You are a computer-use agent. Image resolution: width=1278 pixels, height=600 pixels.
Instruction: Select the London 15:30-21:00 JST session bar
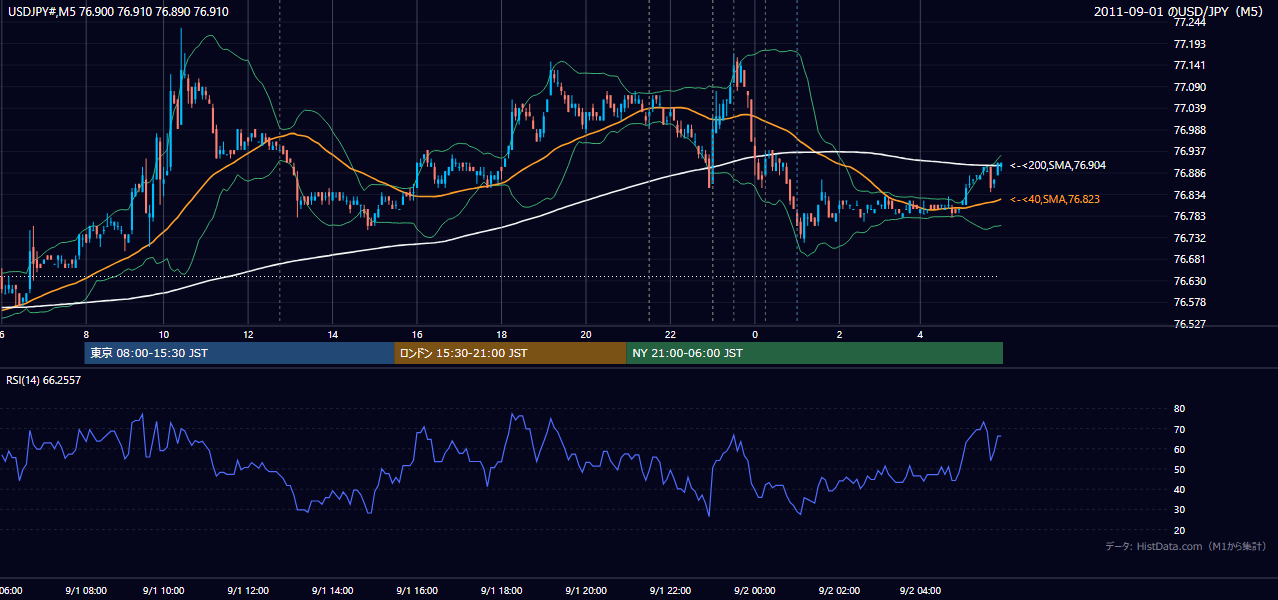point(510,353)
